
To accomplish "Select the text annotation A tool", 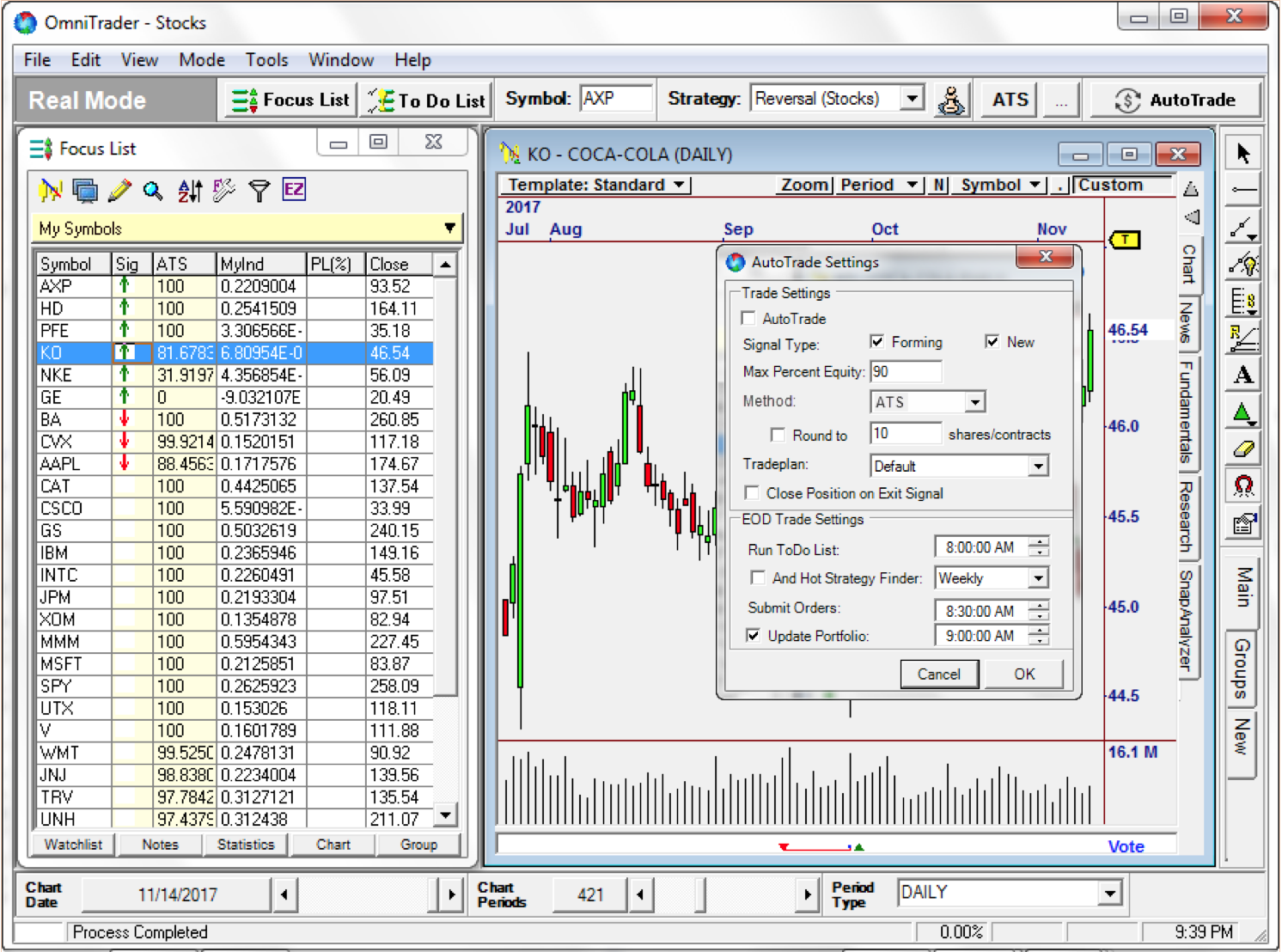I will [x=1242, y=375].
